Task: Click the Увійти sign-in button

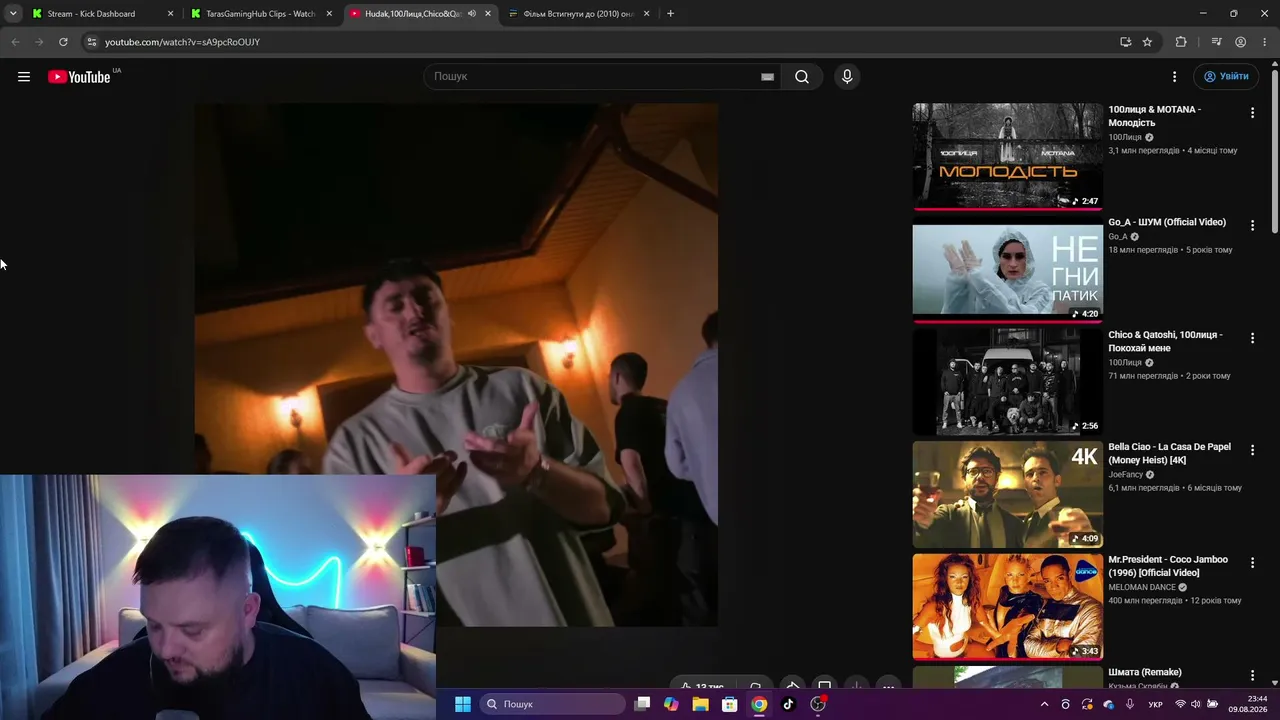Action: coord(1226,77)
